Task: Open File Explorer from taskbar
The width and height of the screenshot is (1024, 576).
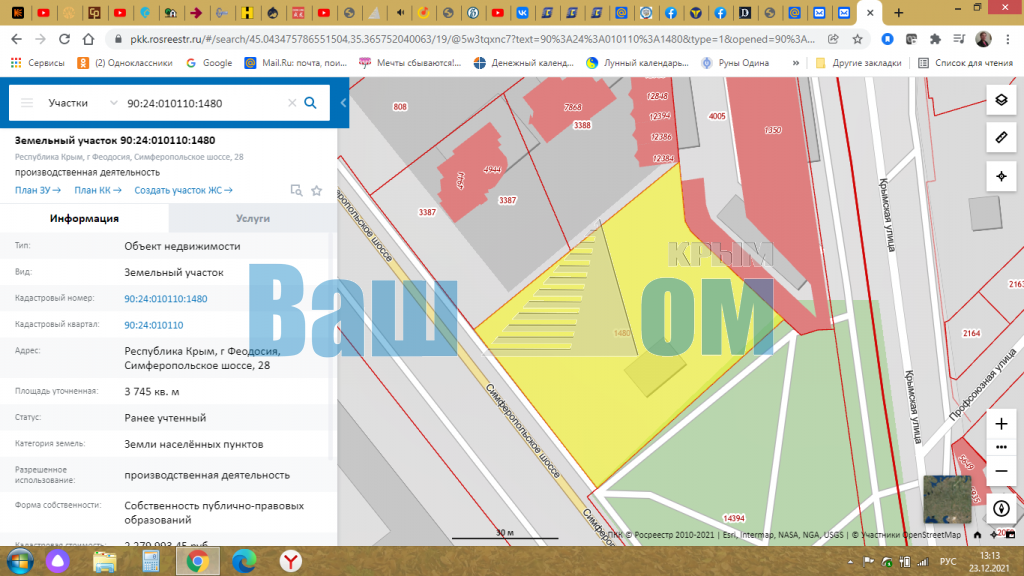Action: coord(104,562)
